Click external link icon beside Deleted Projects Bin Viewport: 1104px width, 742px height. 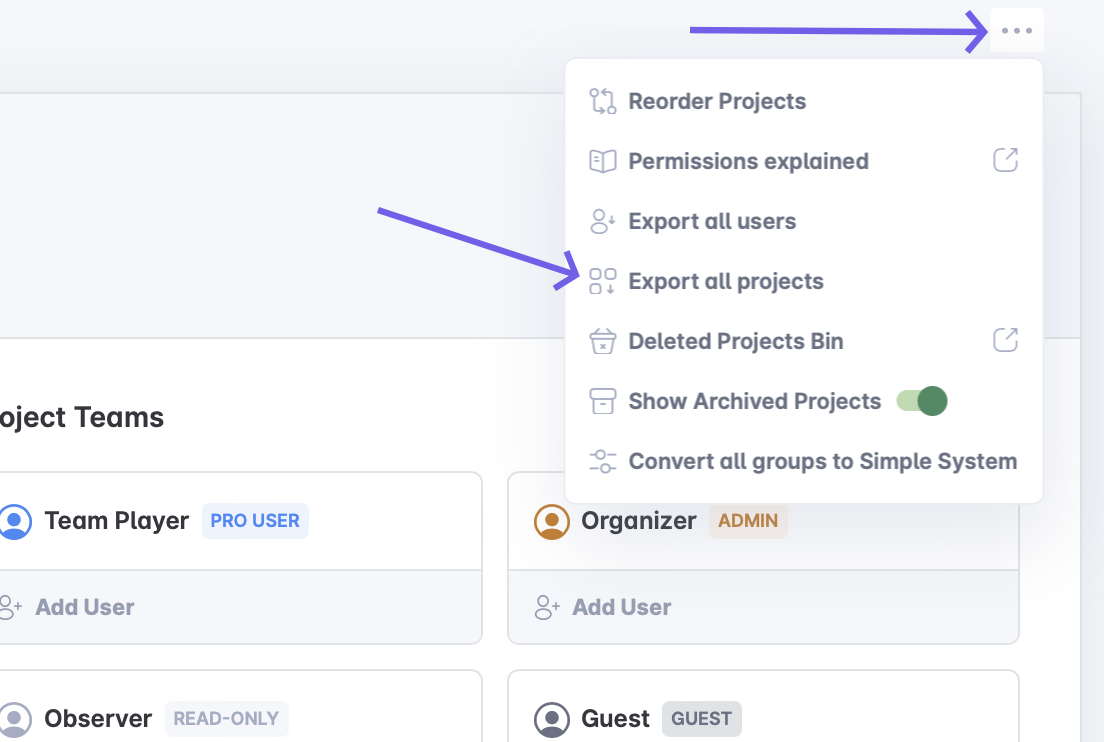tap(1005, 340)
